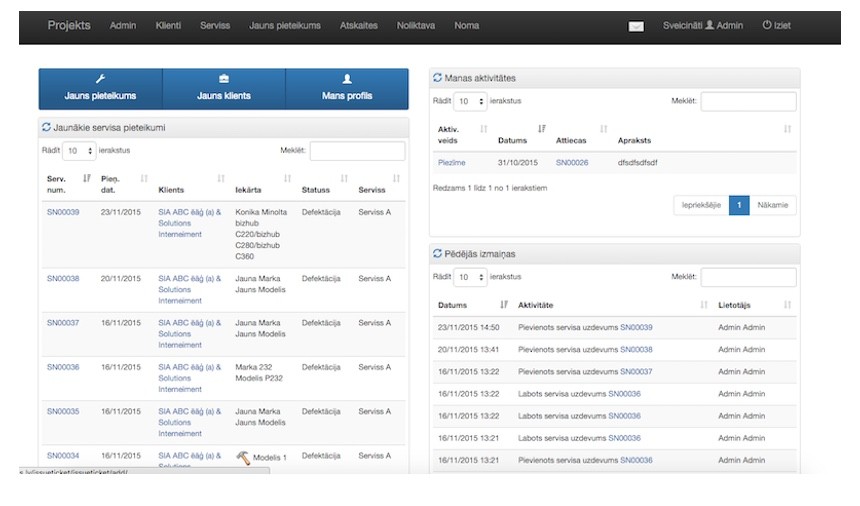The image size is (860, 506).
Task: Open service request SN00037 in left table
Action: tap(63, 323)
